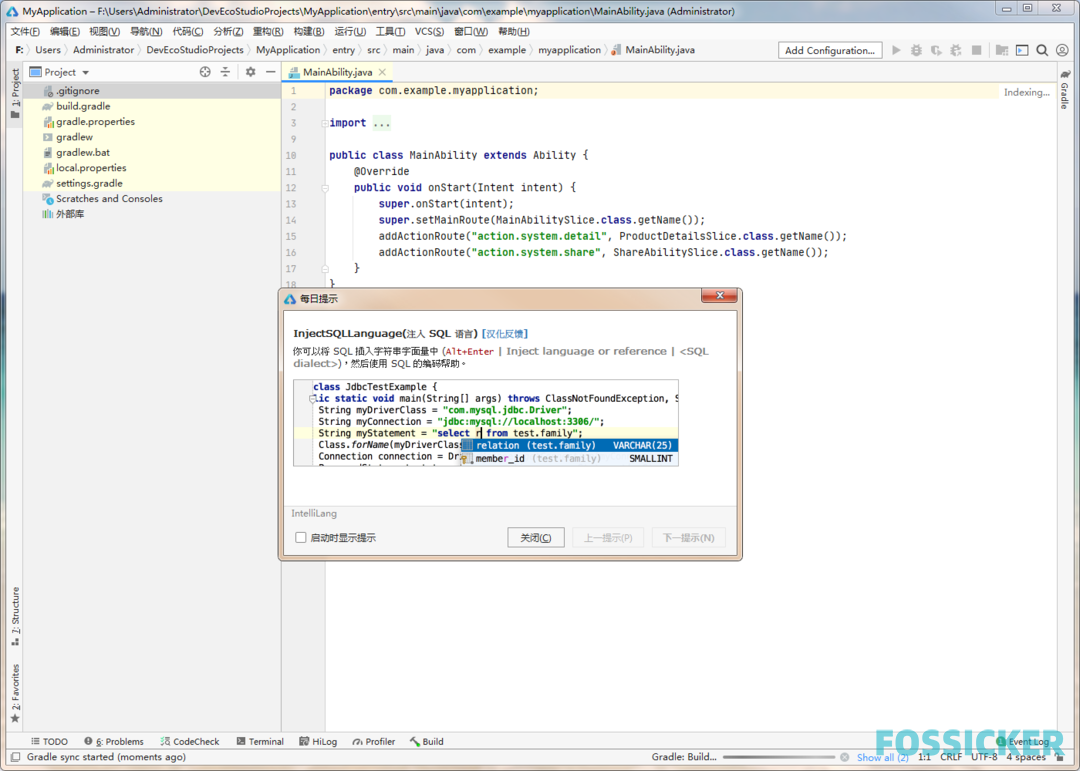This screenshot has height=771, width=1080.
Task: Locate opened file with crosshair icon
Action: pos(205,72)
